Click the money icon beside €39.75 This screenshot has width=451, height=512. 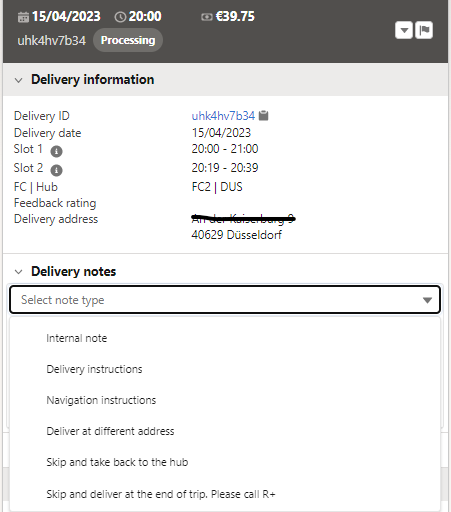point(207,17)
